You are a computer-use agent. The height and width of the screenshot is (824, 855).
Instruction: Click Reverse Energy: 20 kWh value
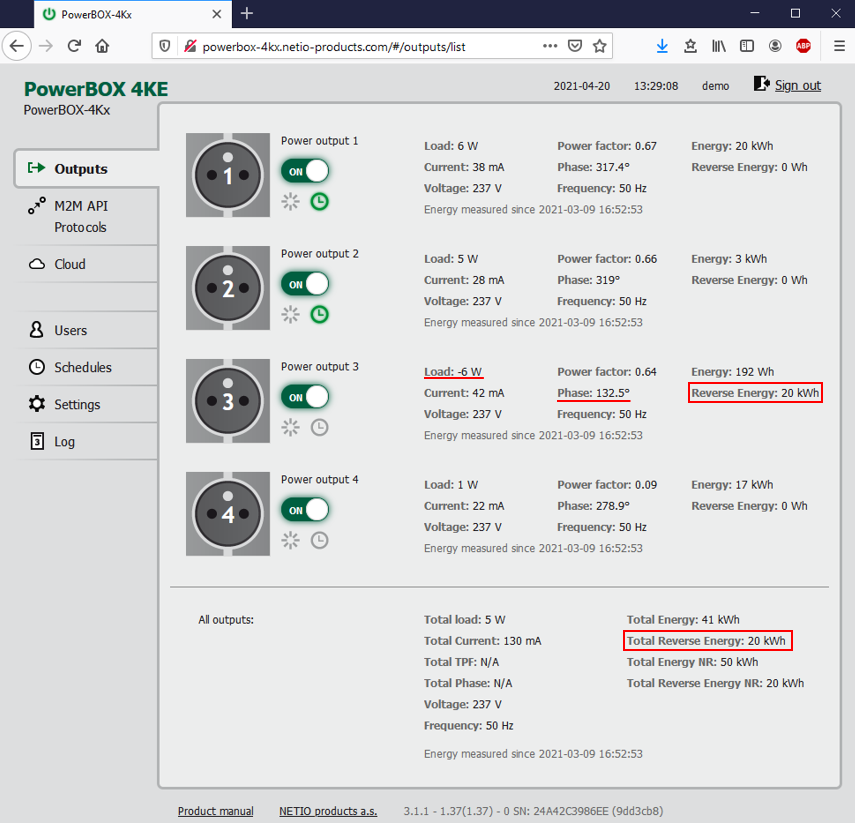click(x=755, y=393)
